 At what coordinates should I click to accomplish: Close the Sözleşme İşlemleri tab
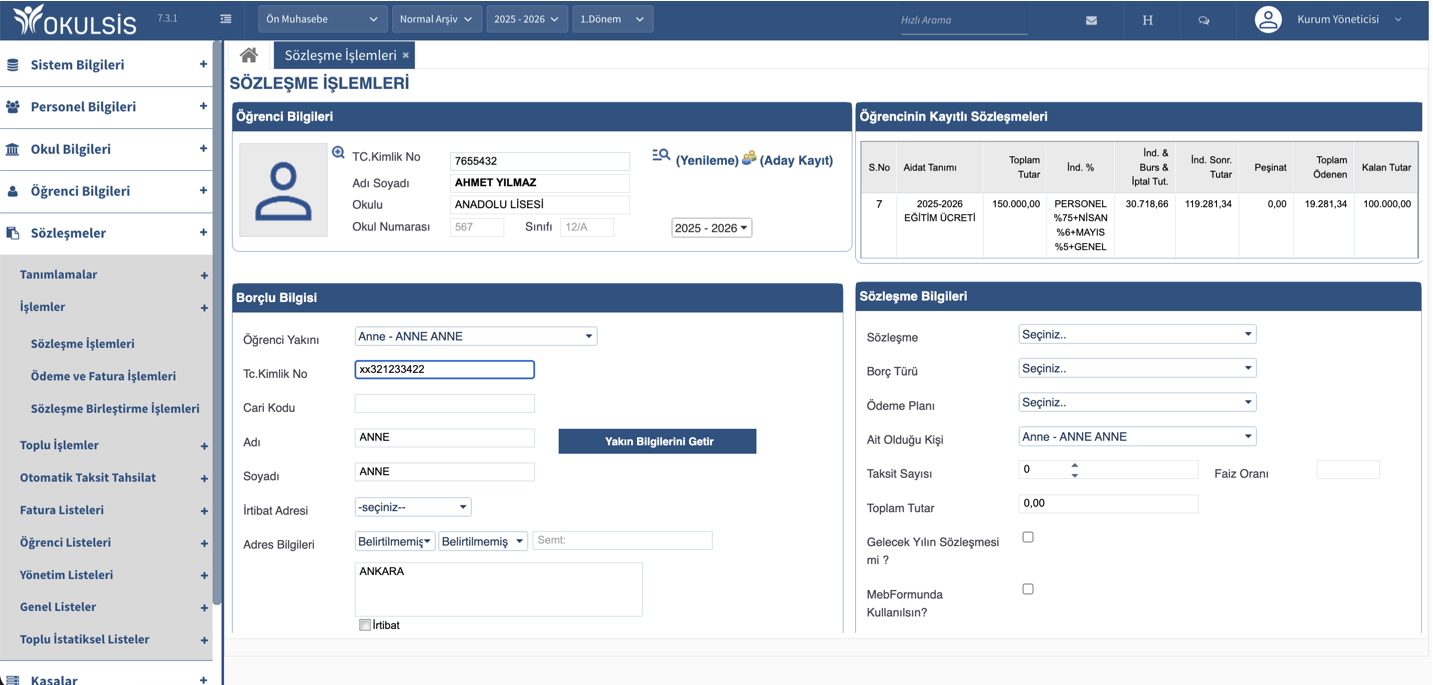tap(406, 56)
